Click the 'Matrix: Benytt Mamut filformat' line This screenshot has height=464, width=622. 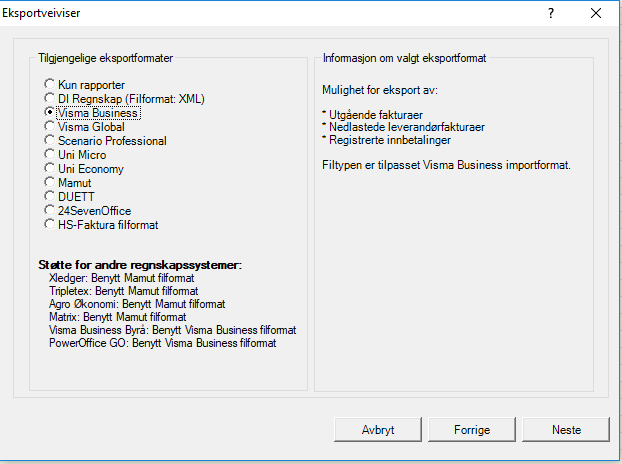pos(117,317)
